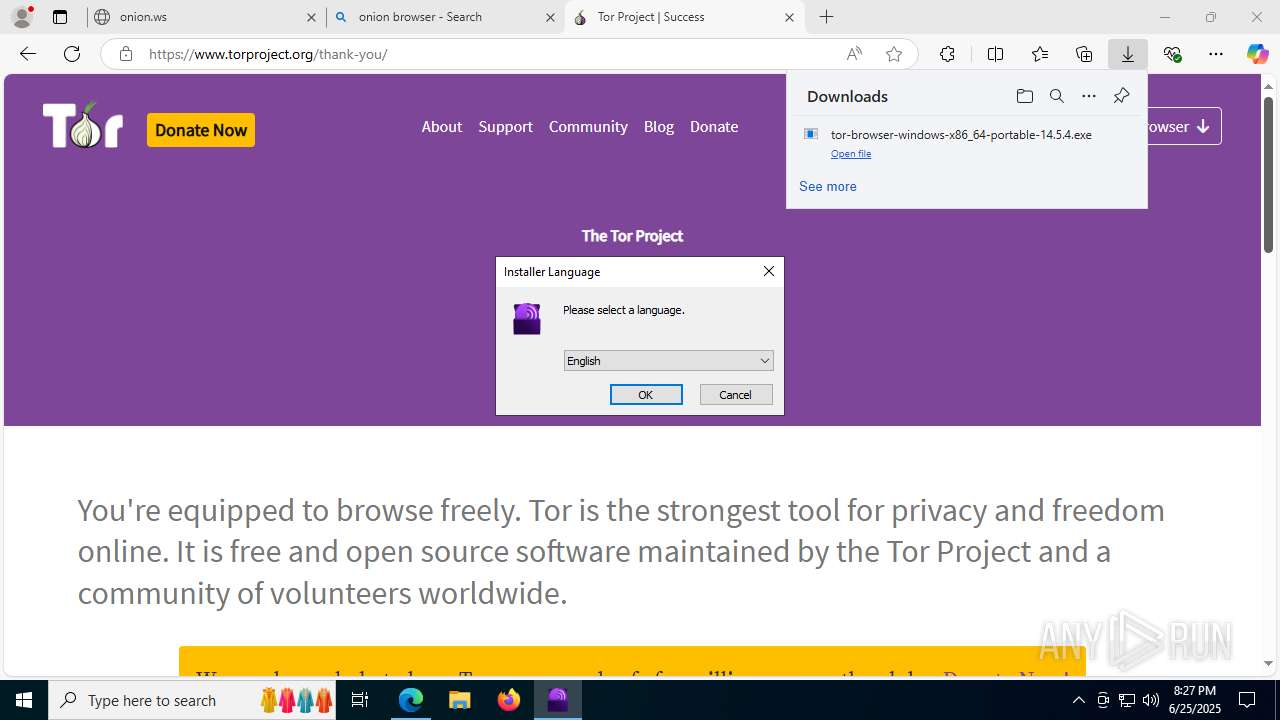This screenshot has width=1280, height=720.
Task: Click the page scrollbar down arrow
Action: click(x=1268, y=663)
